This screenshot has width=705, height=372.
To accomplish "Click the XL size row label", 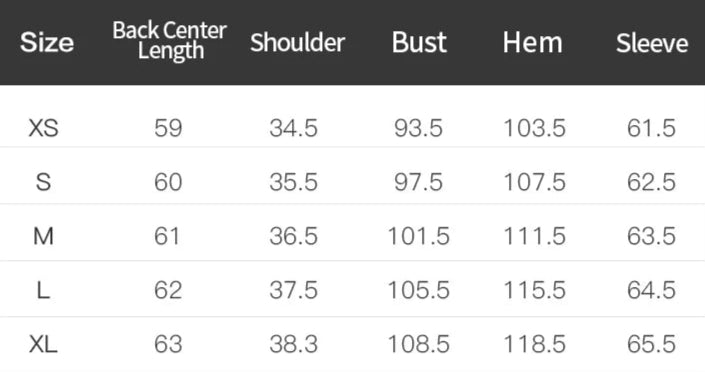I will point(43,345).
